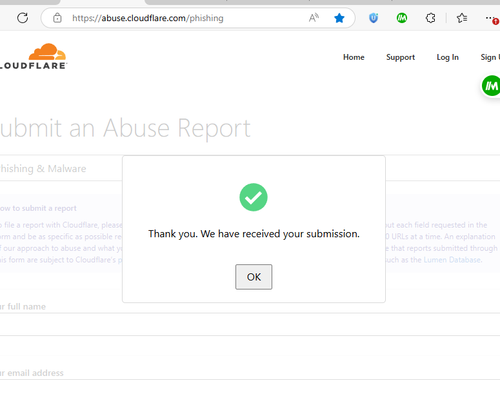Click OK in the submission dialog

click(x=254, y=277)
